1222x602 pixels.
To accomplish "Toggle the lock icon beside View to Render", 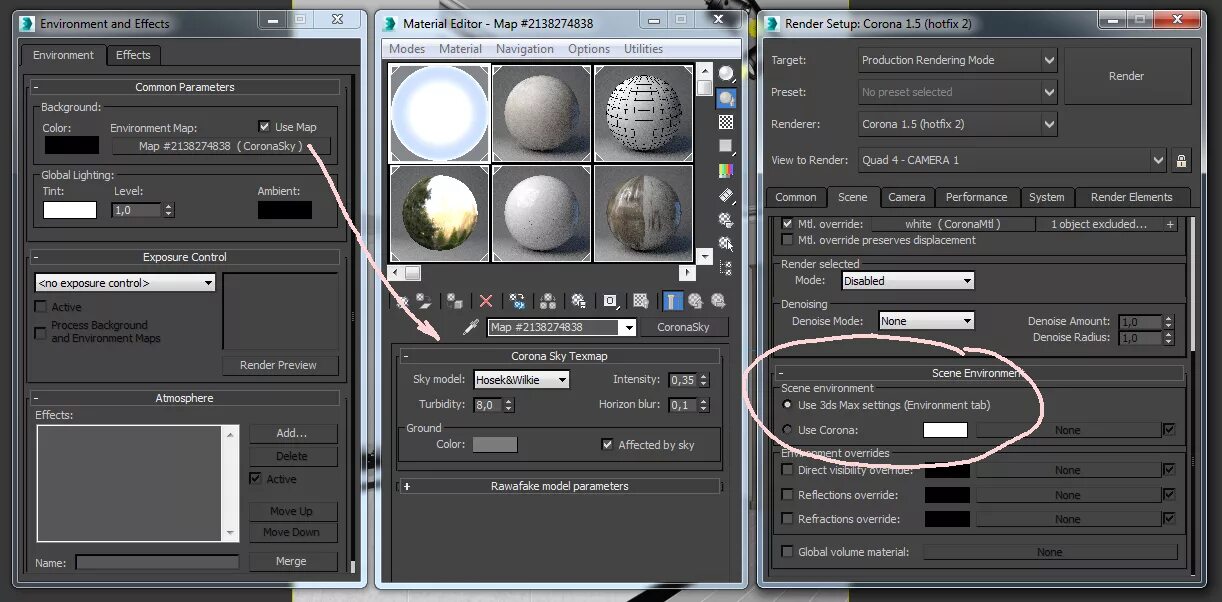I will (1181, 160).
